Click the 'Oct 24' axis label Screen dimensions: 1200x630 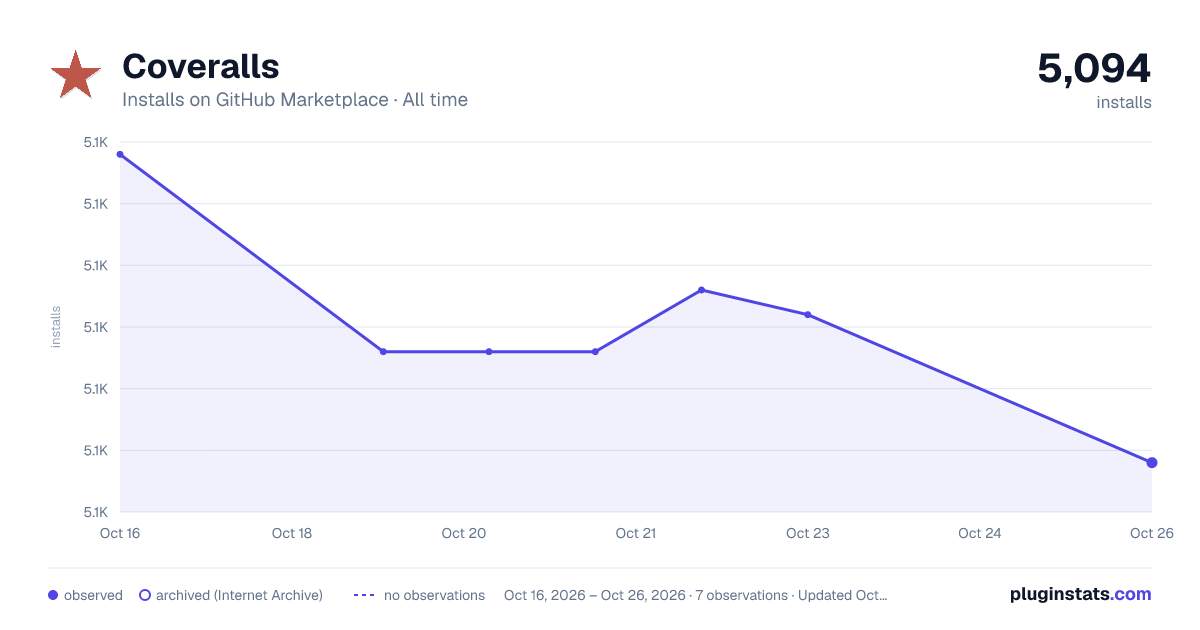pyautogui.click(x=980, y=533)
